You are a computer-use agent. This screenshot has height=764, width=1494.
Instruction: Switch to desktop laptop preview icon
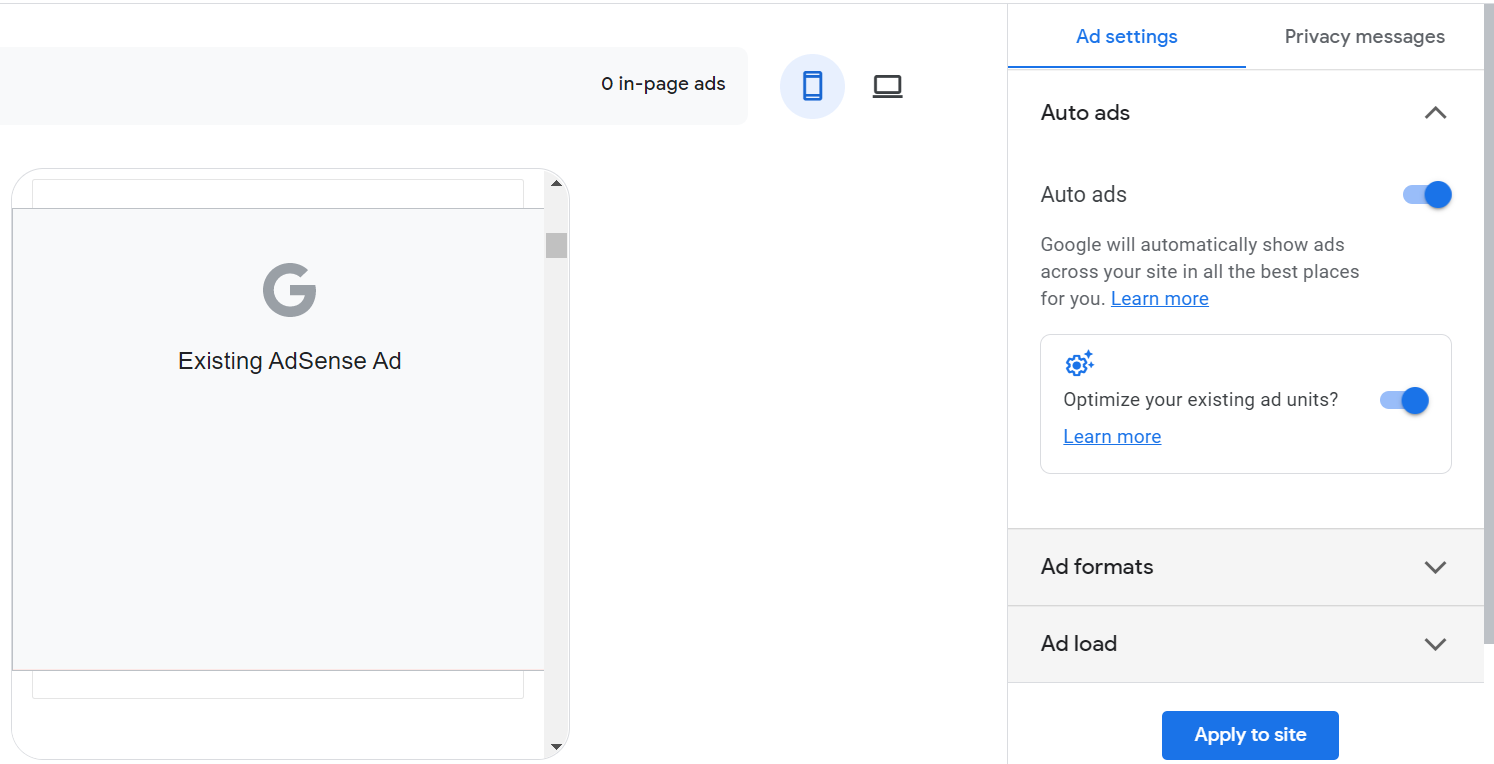(887, 87)
